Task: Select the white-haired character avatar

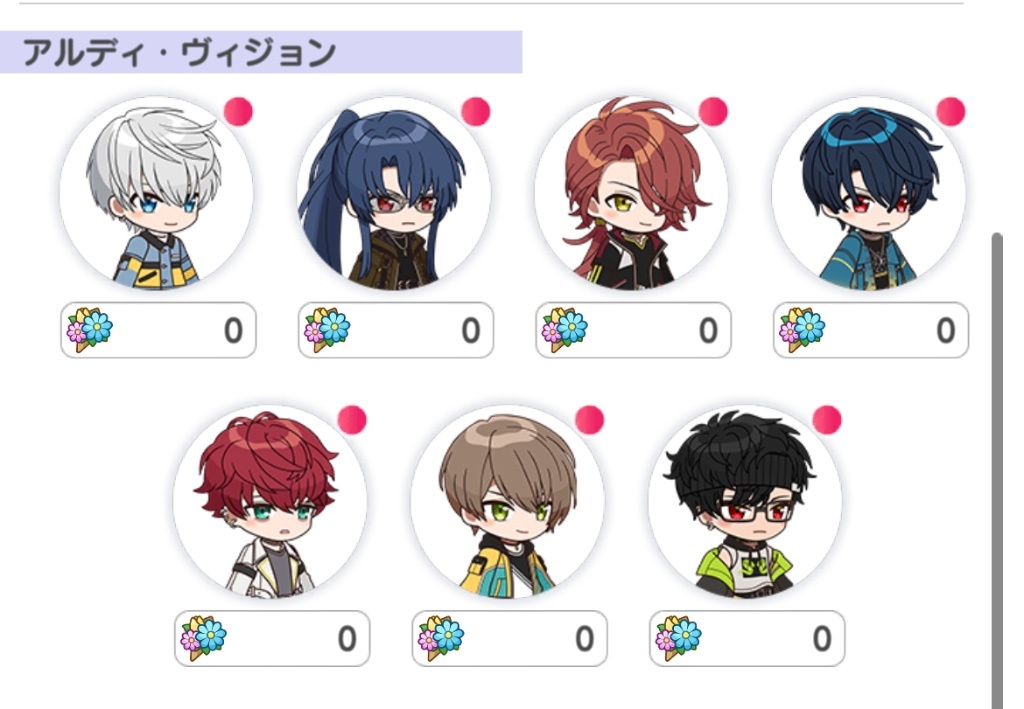Action: (156, 193)
